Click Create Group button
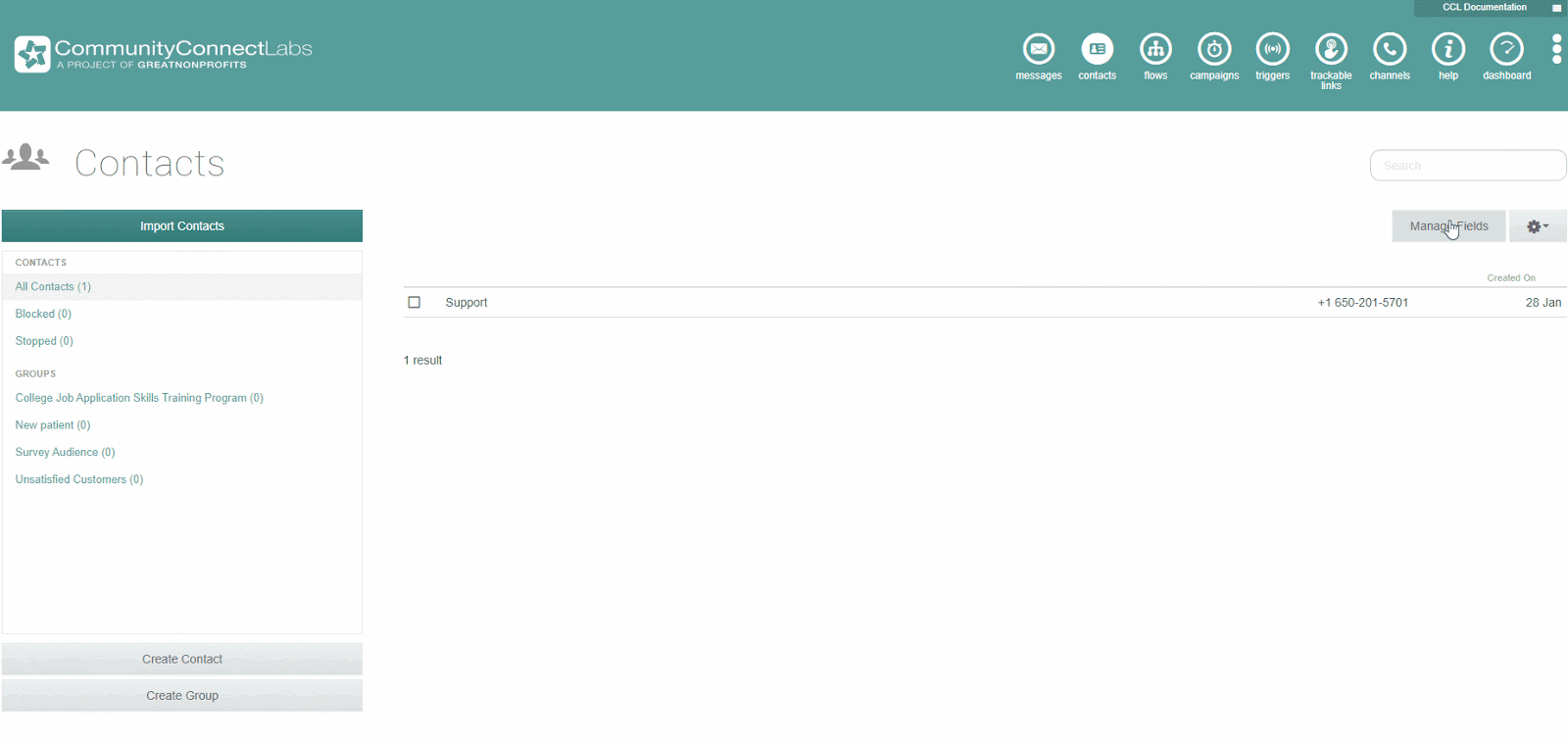Screen dimensions: 1568x743 [x=182, y=695]
